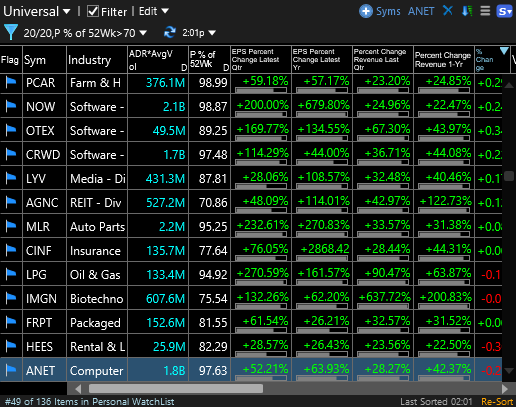
Task: Click the blue plus add symbols icon
Action: [366, 11]
